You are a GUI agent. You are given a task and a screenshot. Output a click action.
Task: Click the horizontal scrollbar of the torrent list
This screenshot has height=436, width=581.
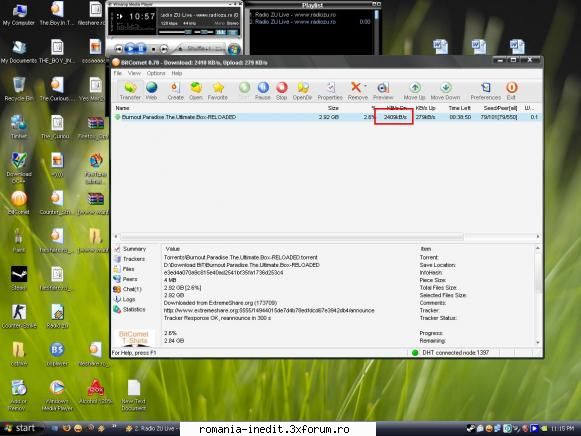coord(291,236)
